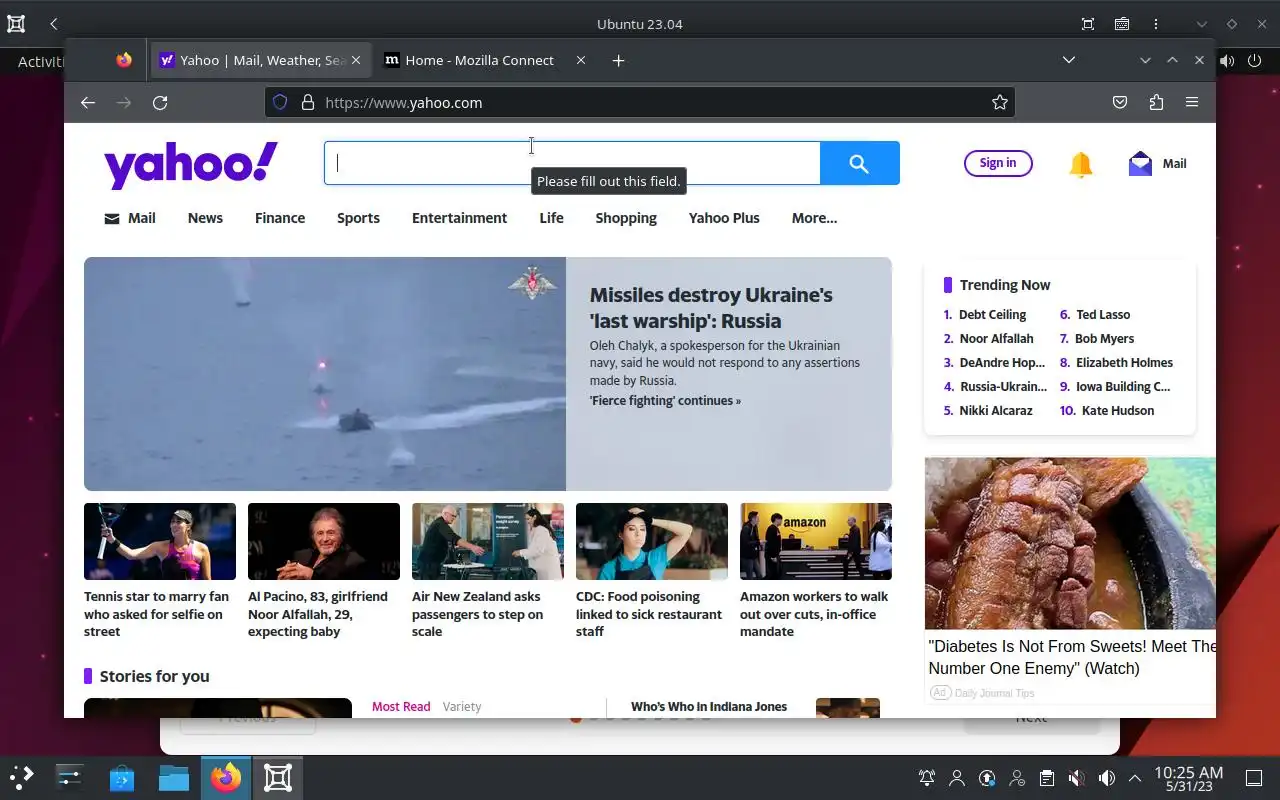Open the tracking protection shield icon
1280x800 pixels.
click(x=280, y=102)
